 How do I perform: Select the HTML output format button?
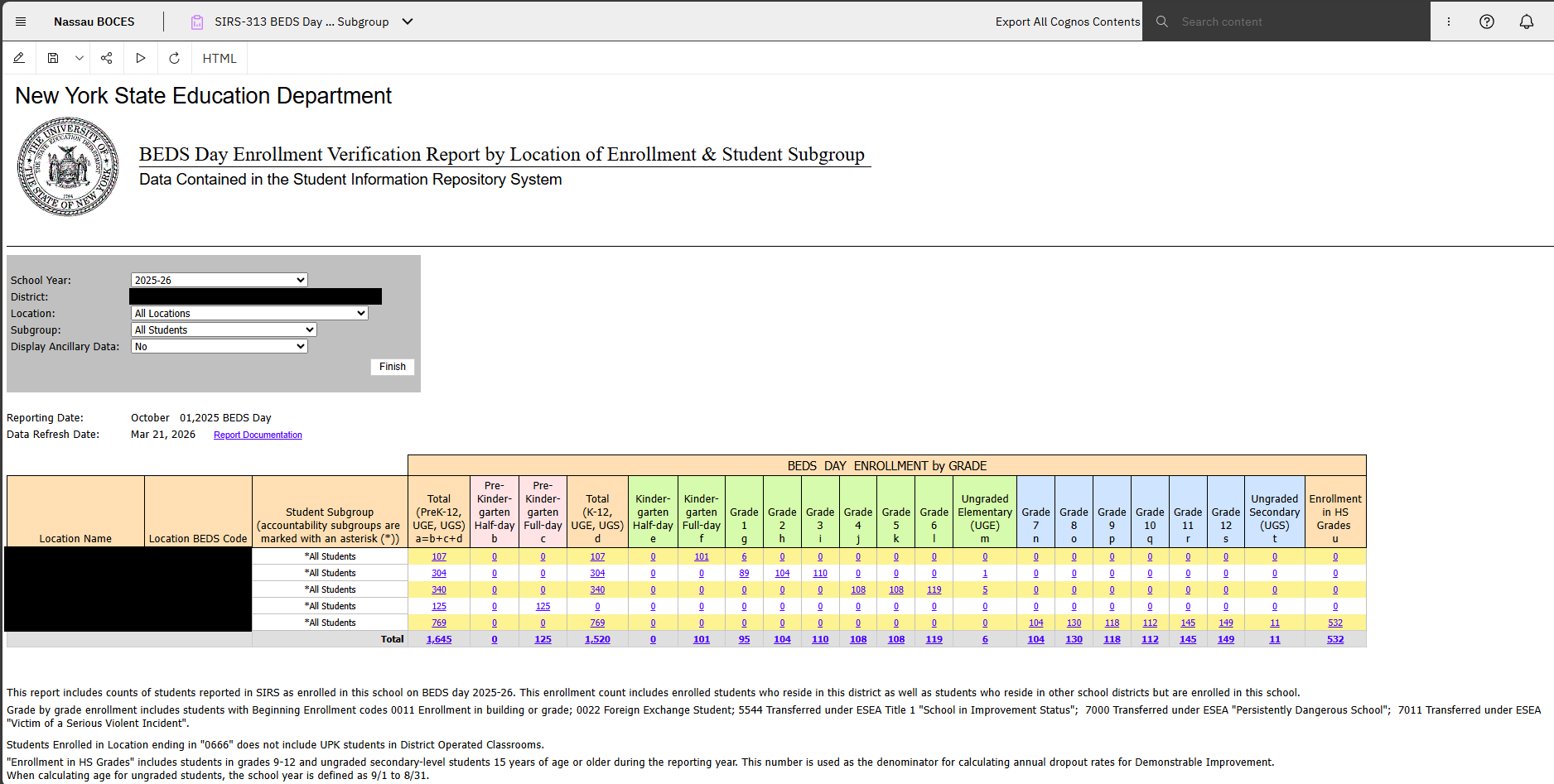(x=220, y=58)
